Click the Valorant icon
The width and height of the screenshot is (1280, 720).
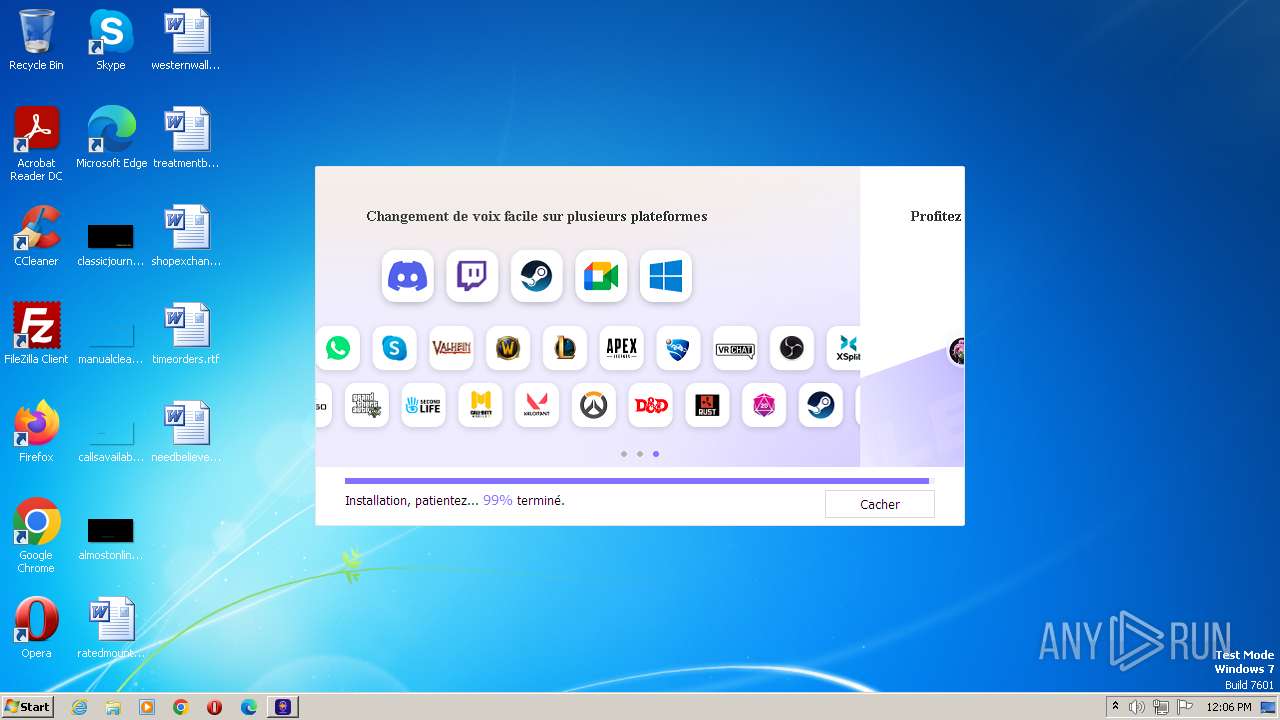[536, 405]
